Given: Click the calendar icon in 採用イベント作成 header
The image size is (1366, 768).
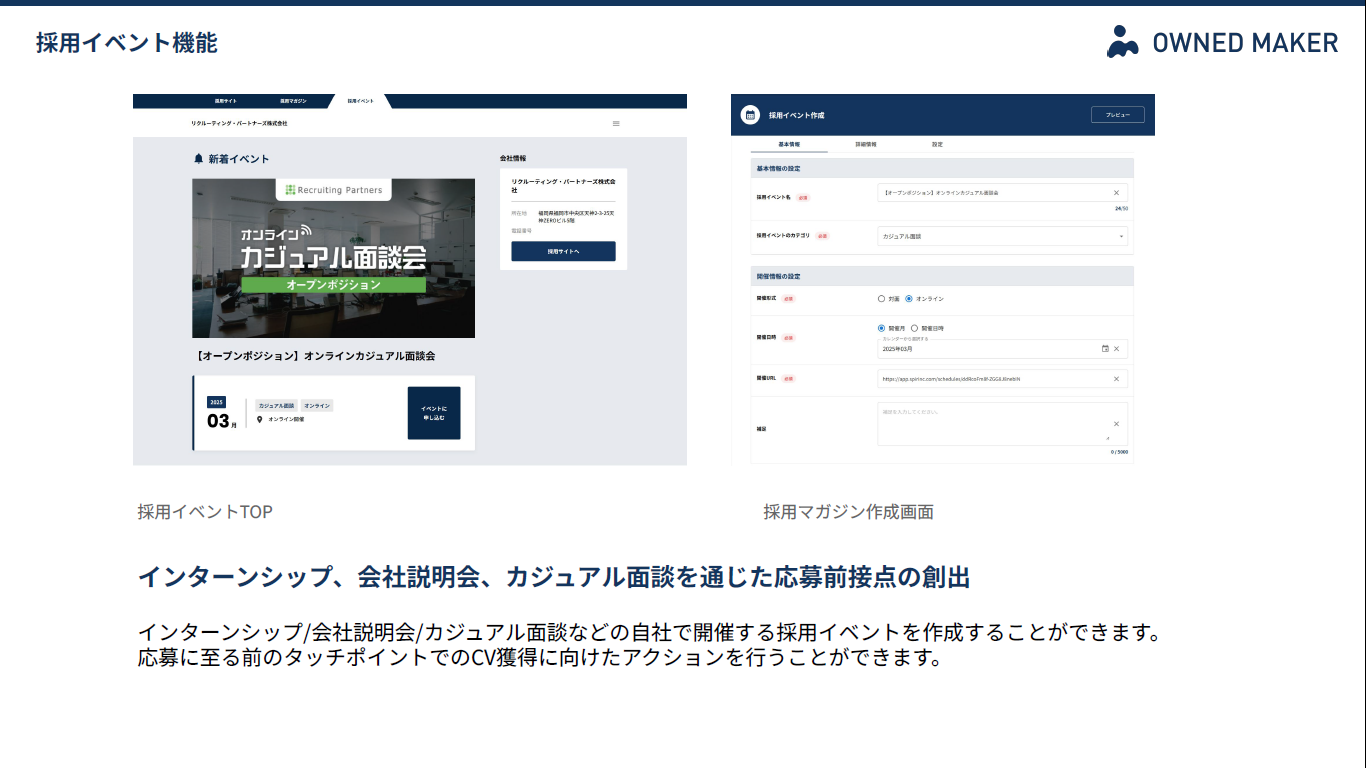Looking at the screenshot, I should [750, 115].
